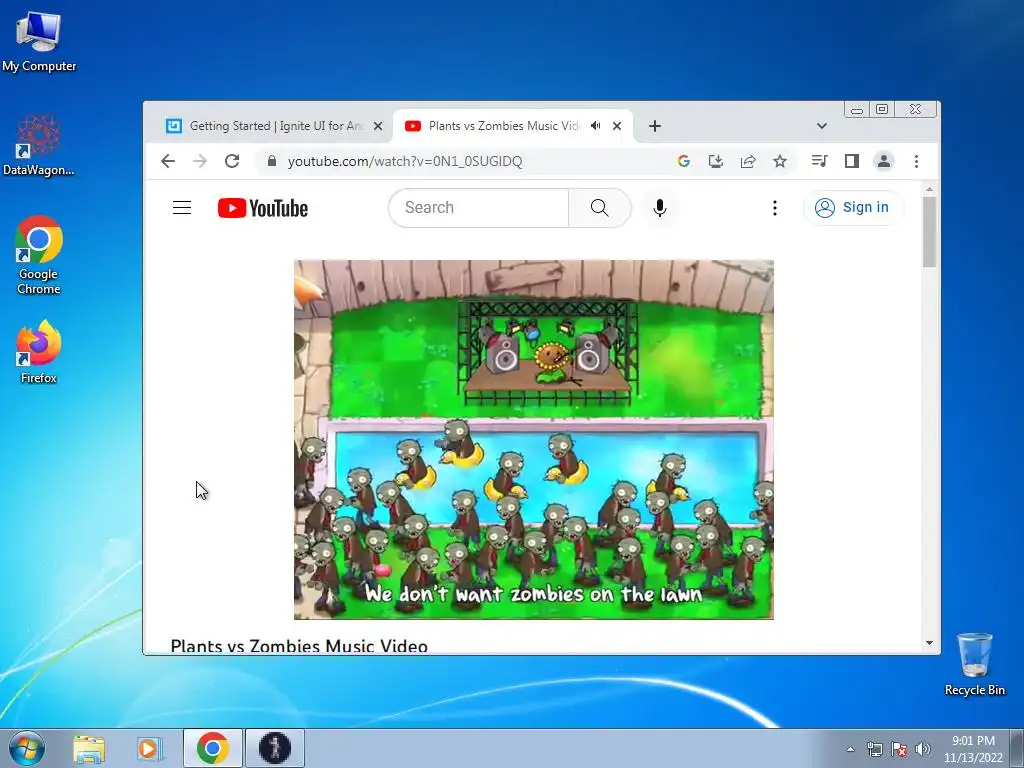Click the Chrome taskbar button

pyautogui.click(x=213, y=748)
